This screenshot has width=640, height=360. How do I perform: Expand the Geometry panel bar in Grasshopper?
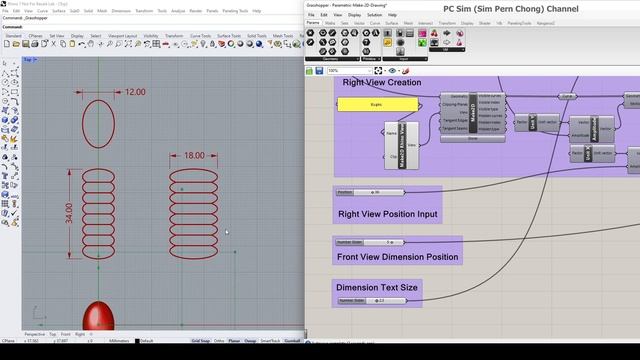(x=332, y=59)
